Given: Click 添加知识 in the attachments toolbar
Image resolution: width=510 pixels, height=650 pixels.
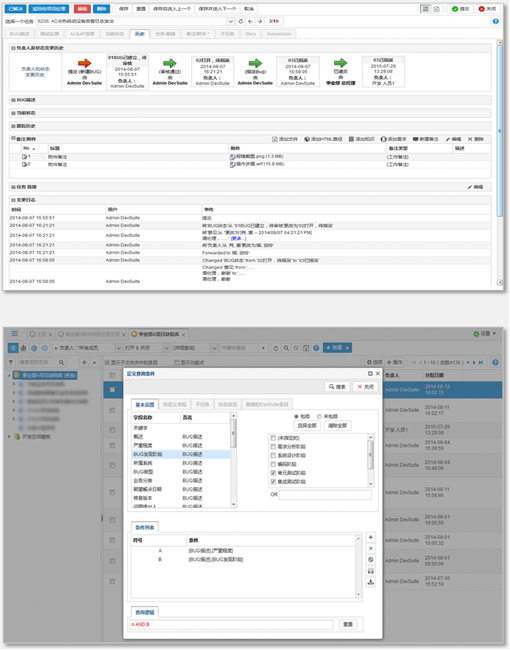Looking at the screenshot, I should point(362,139).
